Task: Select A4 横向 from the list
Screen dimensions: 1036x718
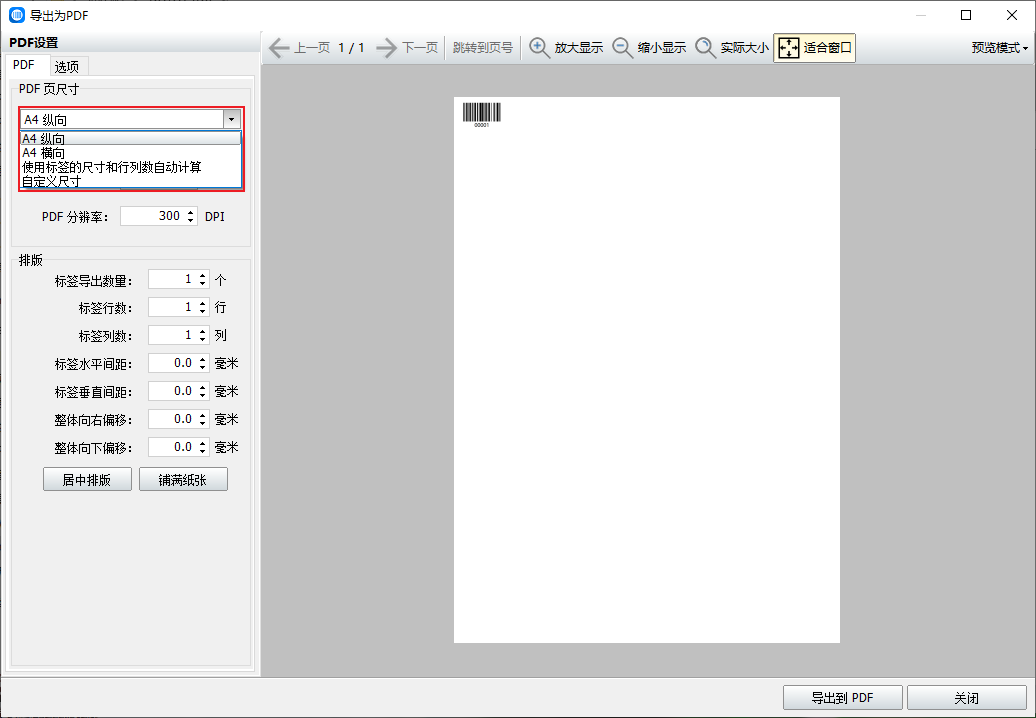Action: (x=44, y=153)
